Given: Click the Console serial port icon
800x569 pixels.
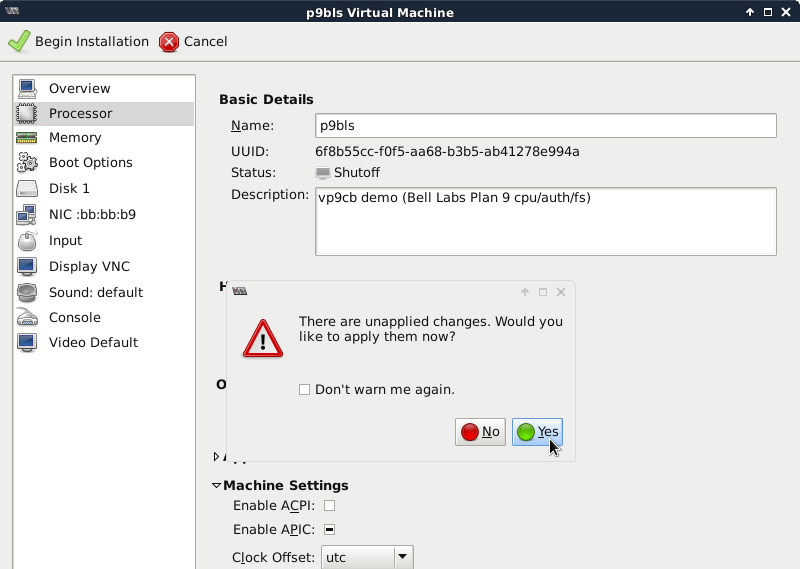Looking at the screenshot, I should pyautogui.click(x=27, y=318).
